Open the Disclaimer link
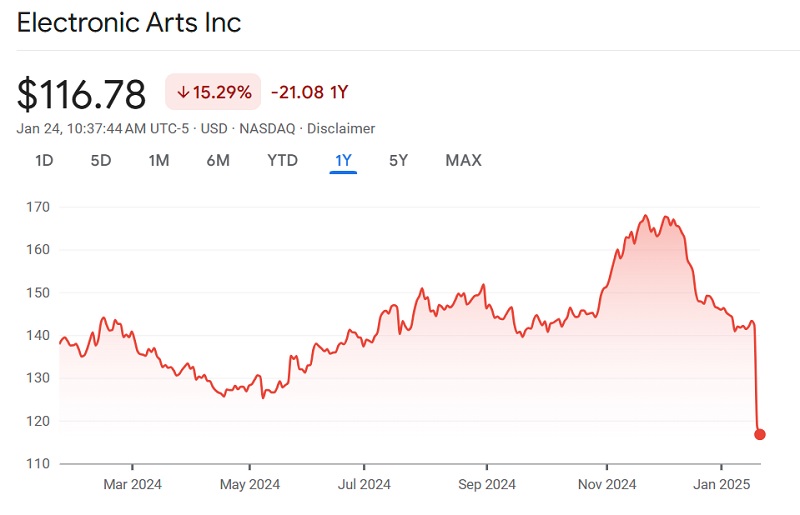Image resolution: width=800 pixels, height=515 pixels. [x=341, y=128]
